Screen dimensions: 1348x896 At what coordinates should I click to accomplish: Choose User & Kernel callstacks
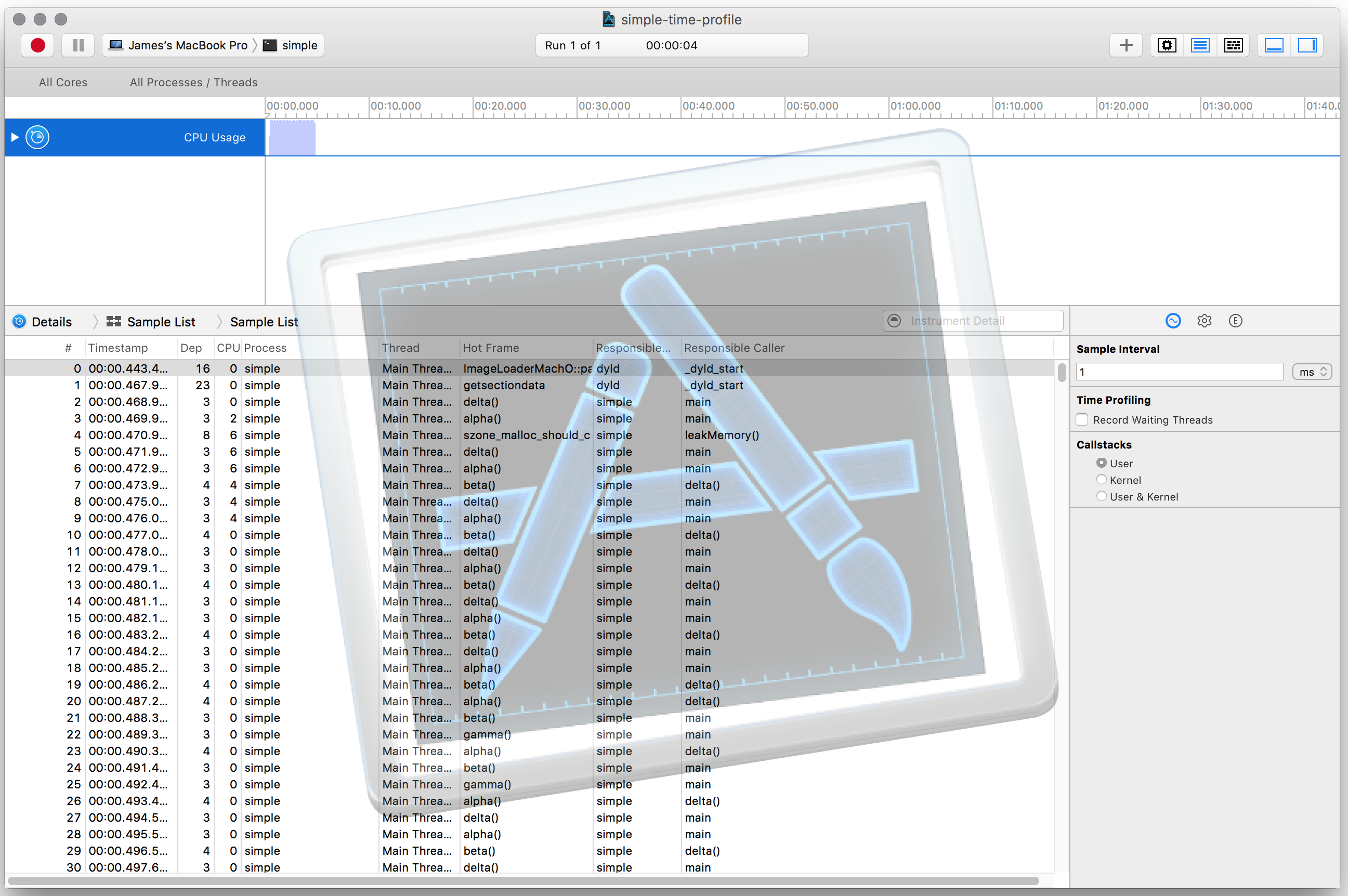coord(1101,496)
